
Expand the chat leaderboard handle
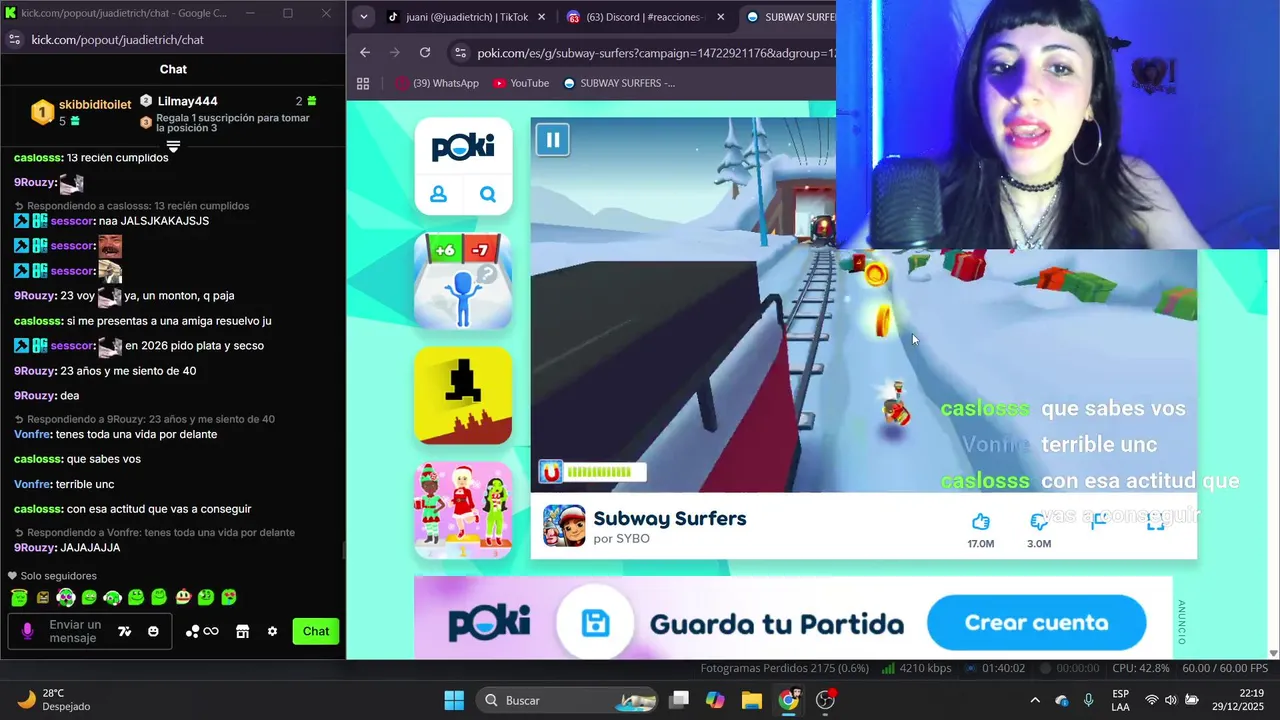pos(173,146)
